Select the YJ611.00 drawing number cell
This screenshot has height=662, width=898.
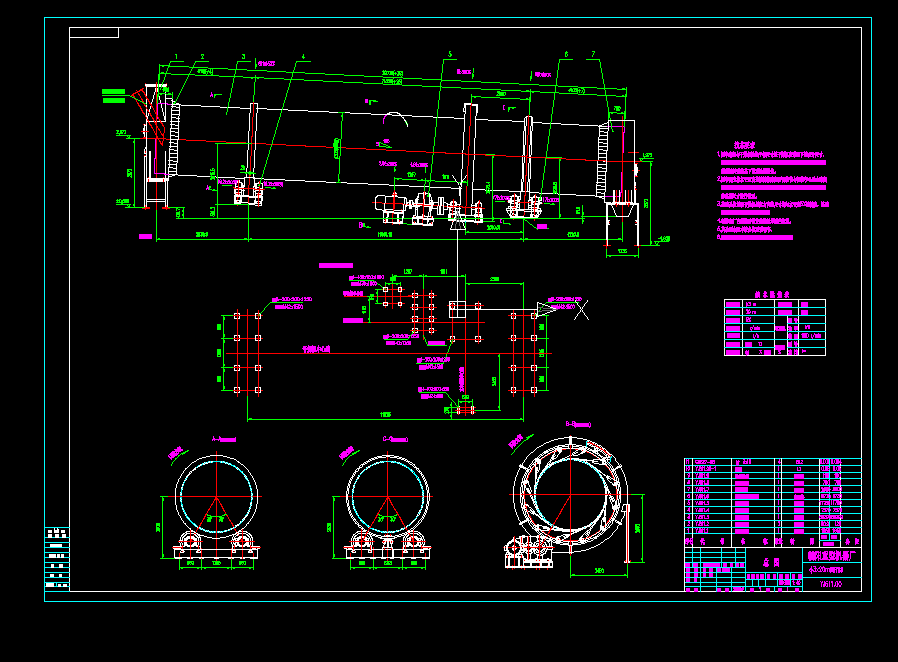831,585
